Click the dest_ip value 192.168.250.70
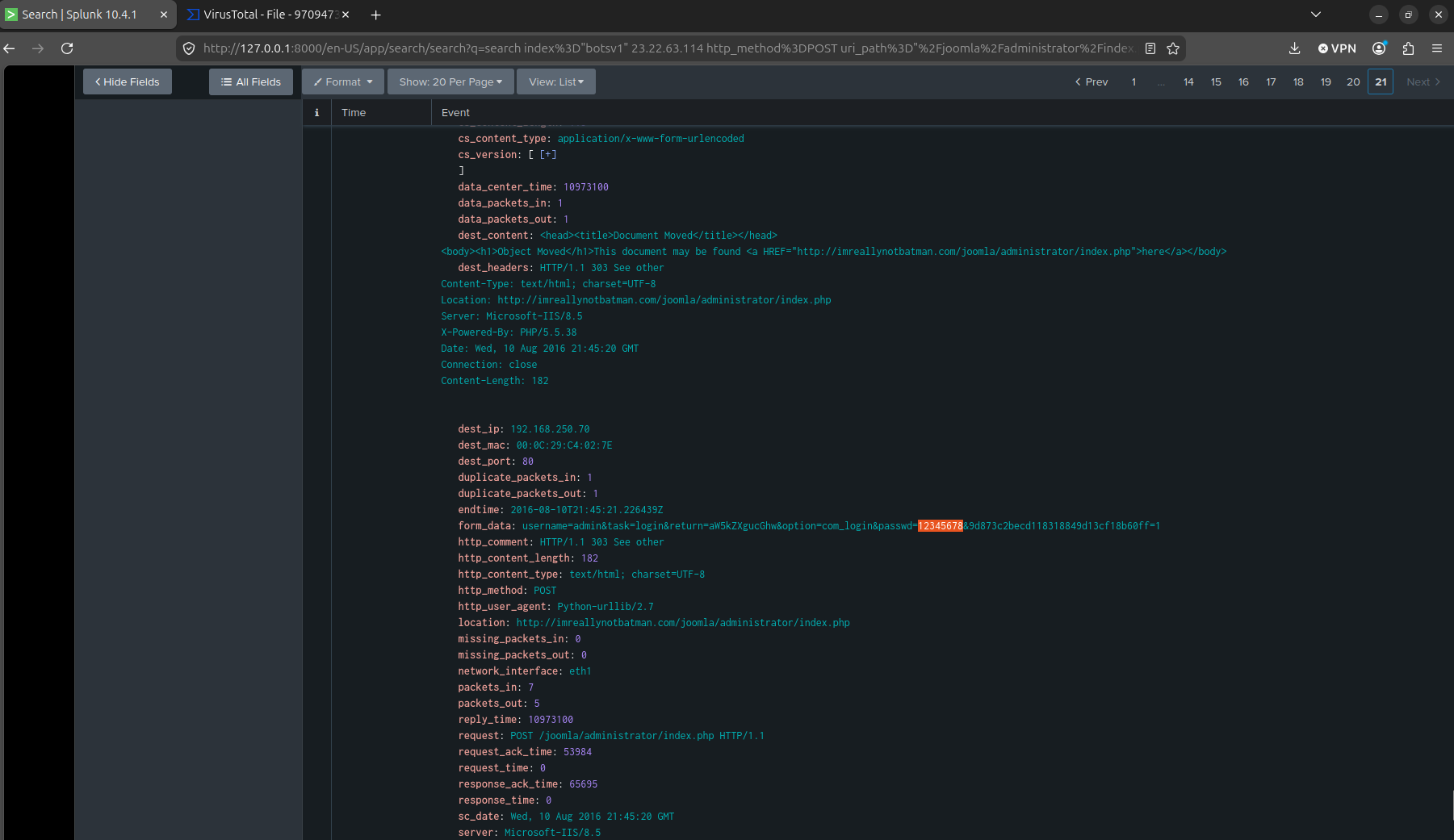 click(x=550, y=428)
